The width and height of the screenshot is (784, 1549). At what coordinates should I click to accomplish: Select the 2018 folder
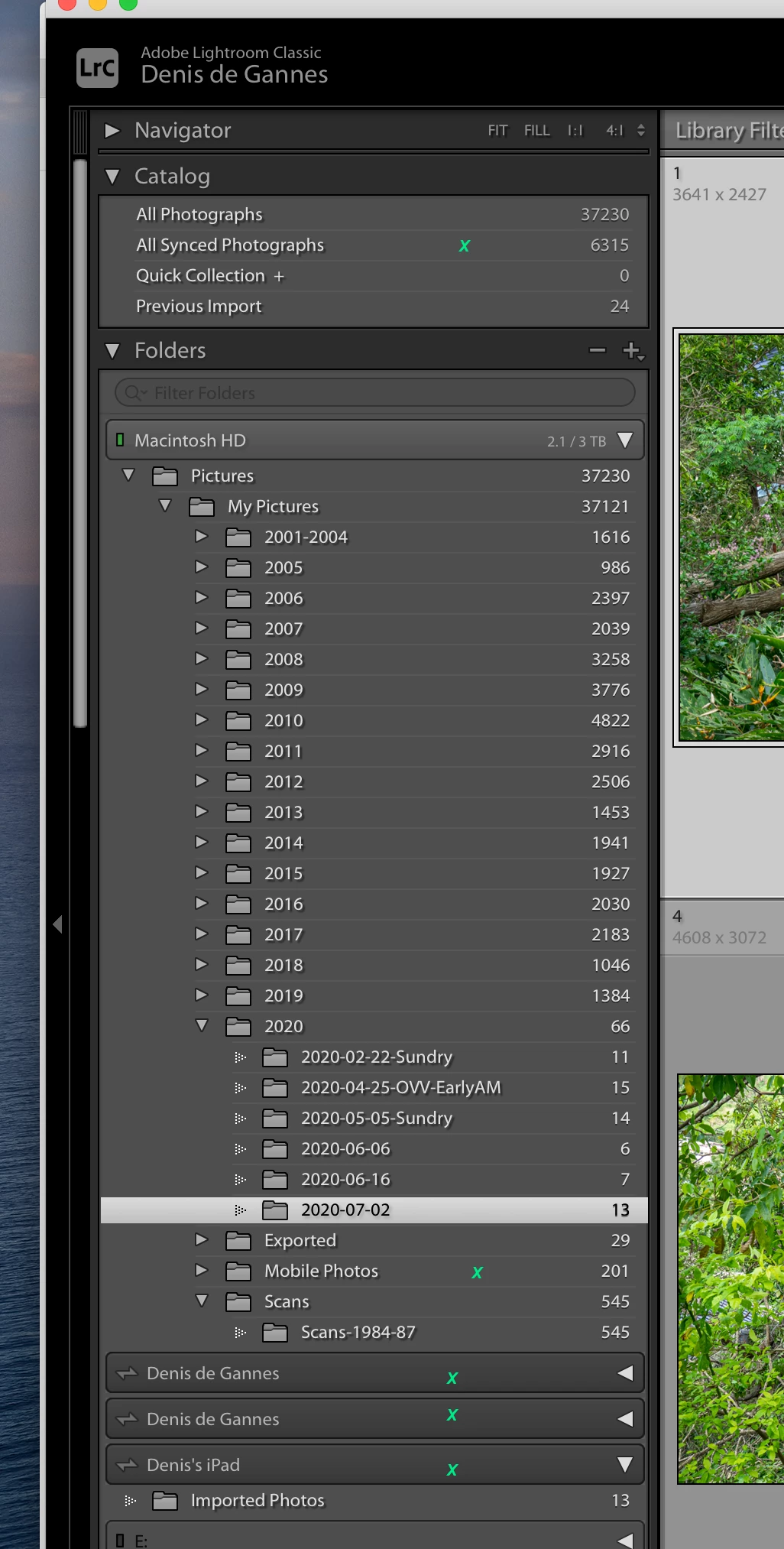coord(374,966)
